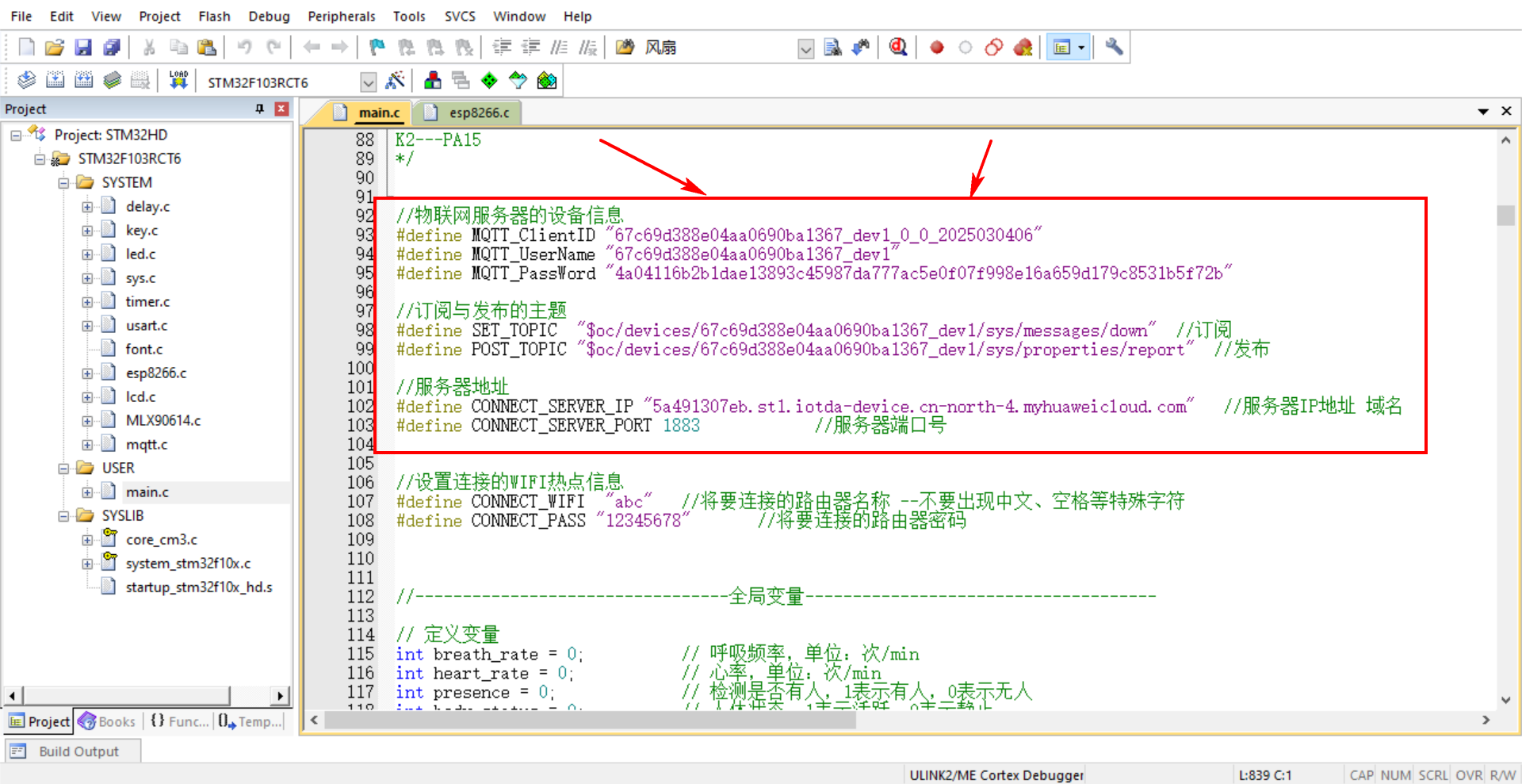
Task: Click the Project tab at panel bottom
Action: point(39,721)
